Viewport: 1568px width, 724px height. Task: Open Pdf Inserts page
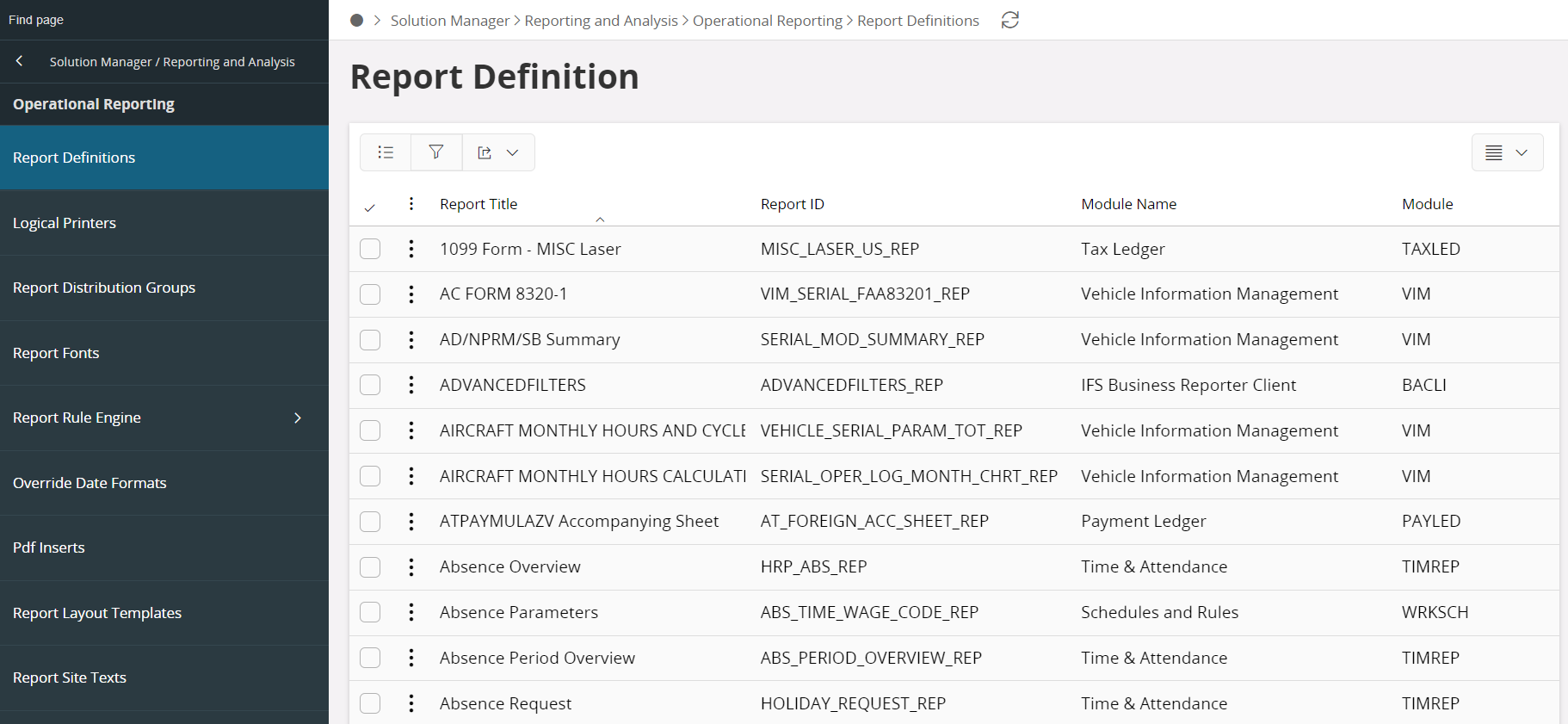[x=164, y=548]
